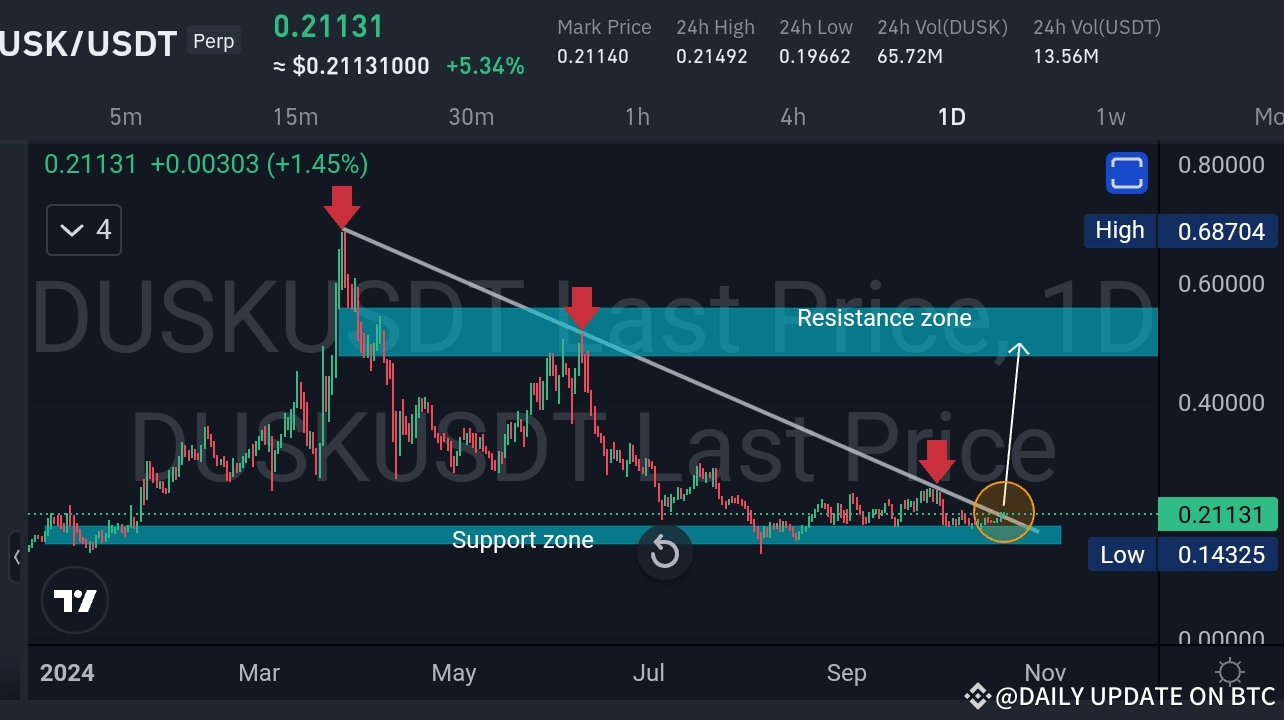Collapse the side panel with the left chevron
The width and height of the screenshot is (1284, 720).
click(18, 557)
